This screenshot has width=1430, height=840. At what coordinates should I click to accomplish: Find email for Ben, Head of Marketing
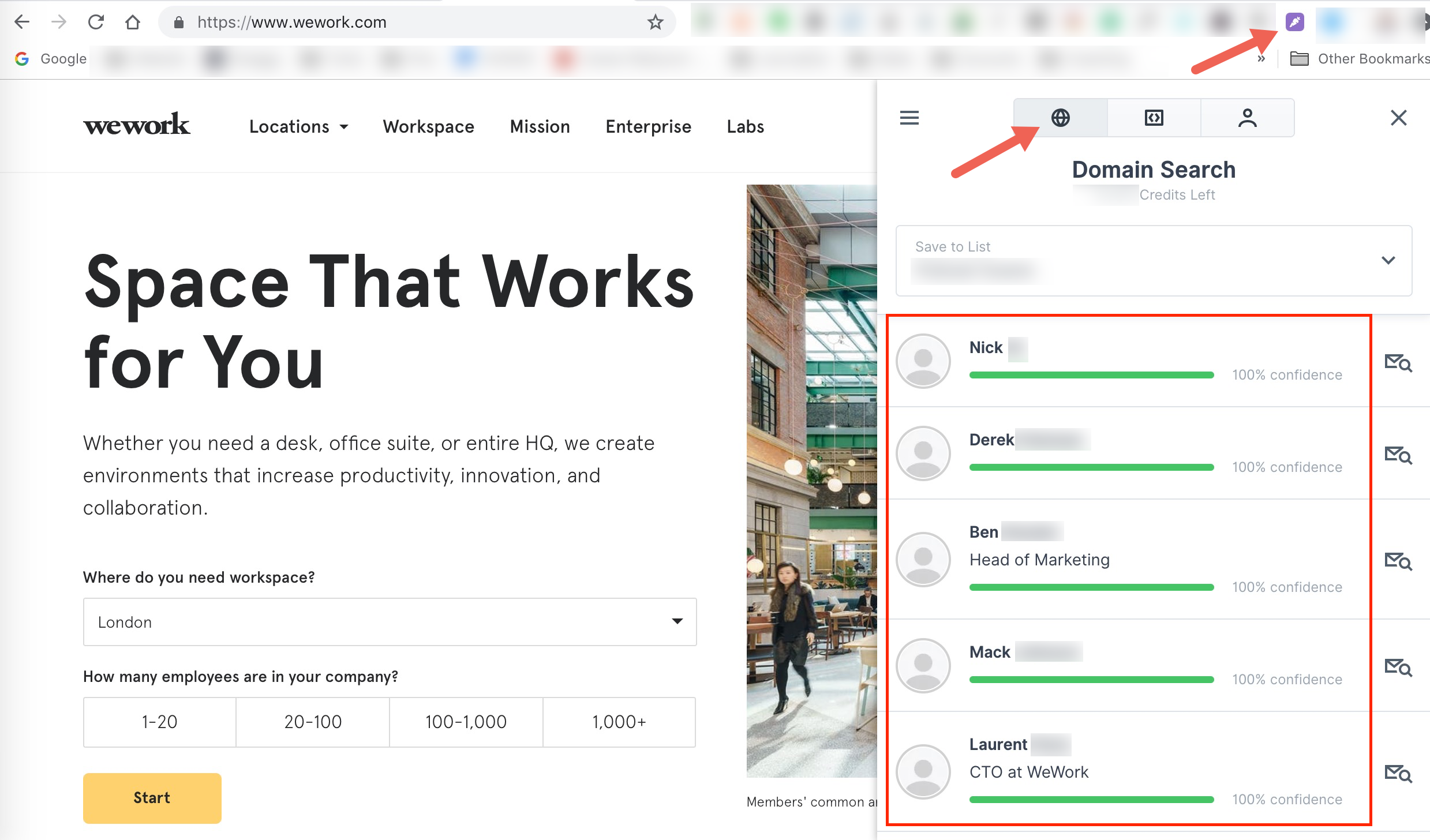(x=1398, y=561)
